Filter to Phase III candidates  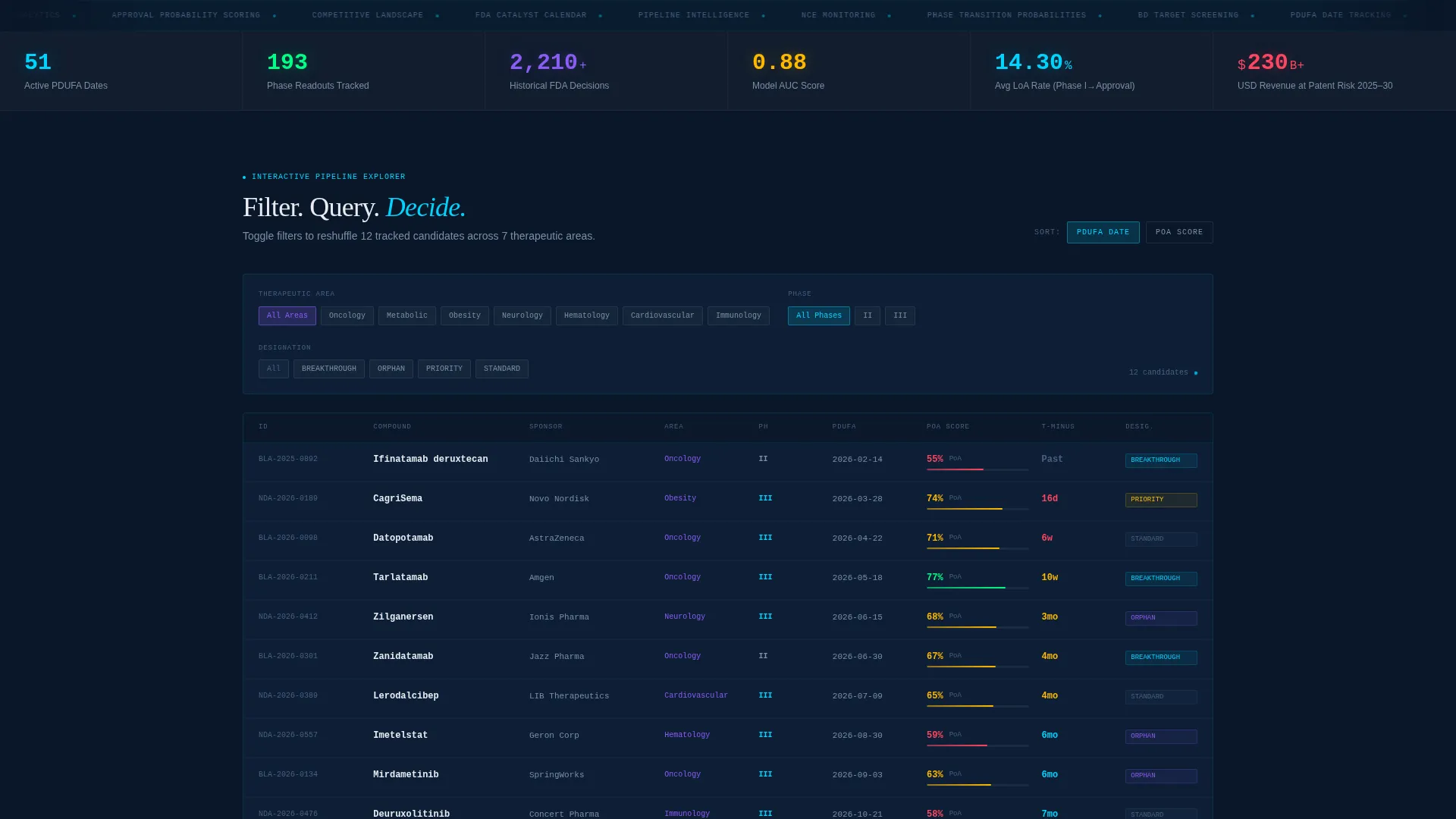(x=899, y=315)
